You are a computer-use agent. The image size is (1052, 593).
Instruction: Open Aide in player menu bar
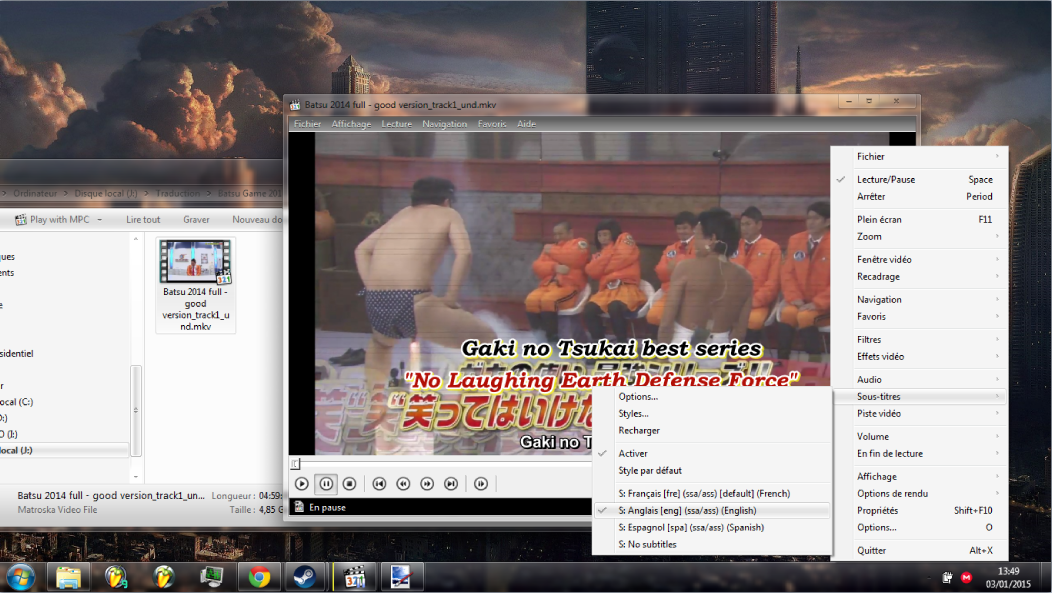[x=526, y=124]
